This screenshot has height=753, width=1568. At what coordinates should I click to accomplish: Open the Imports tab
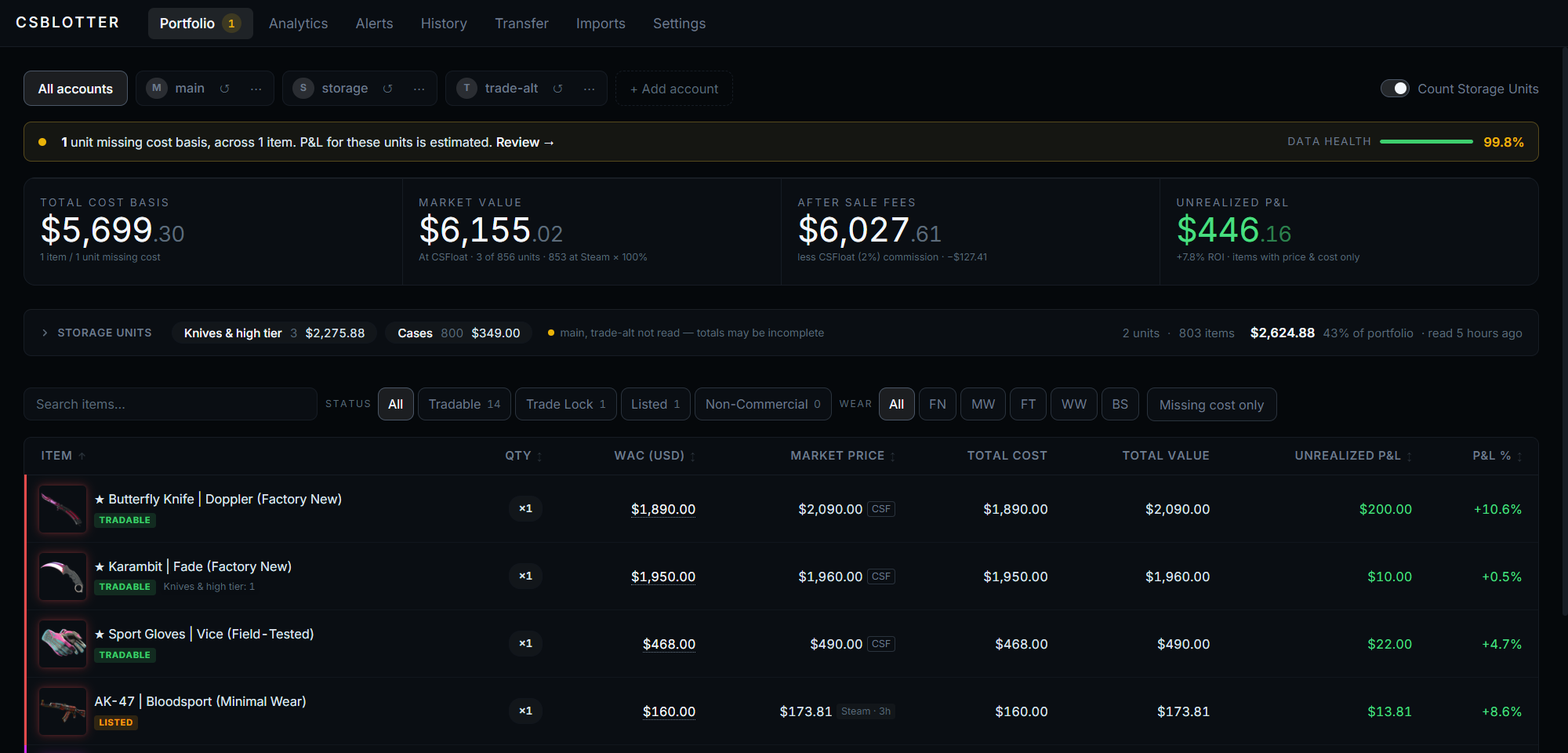tap(601, 24)
